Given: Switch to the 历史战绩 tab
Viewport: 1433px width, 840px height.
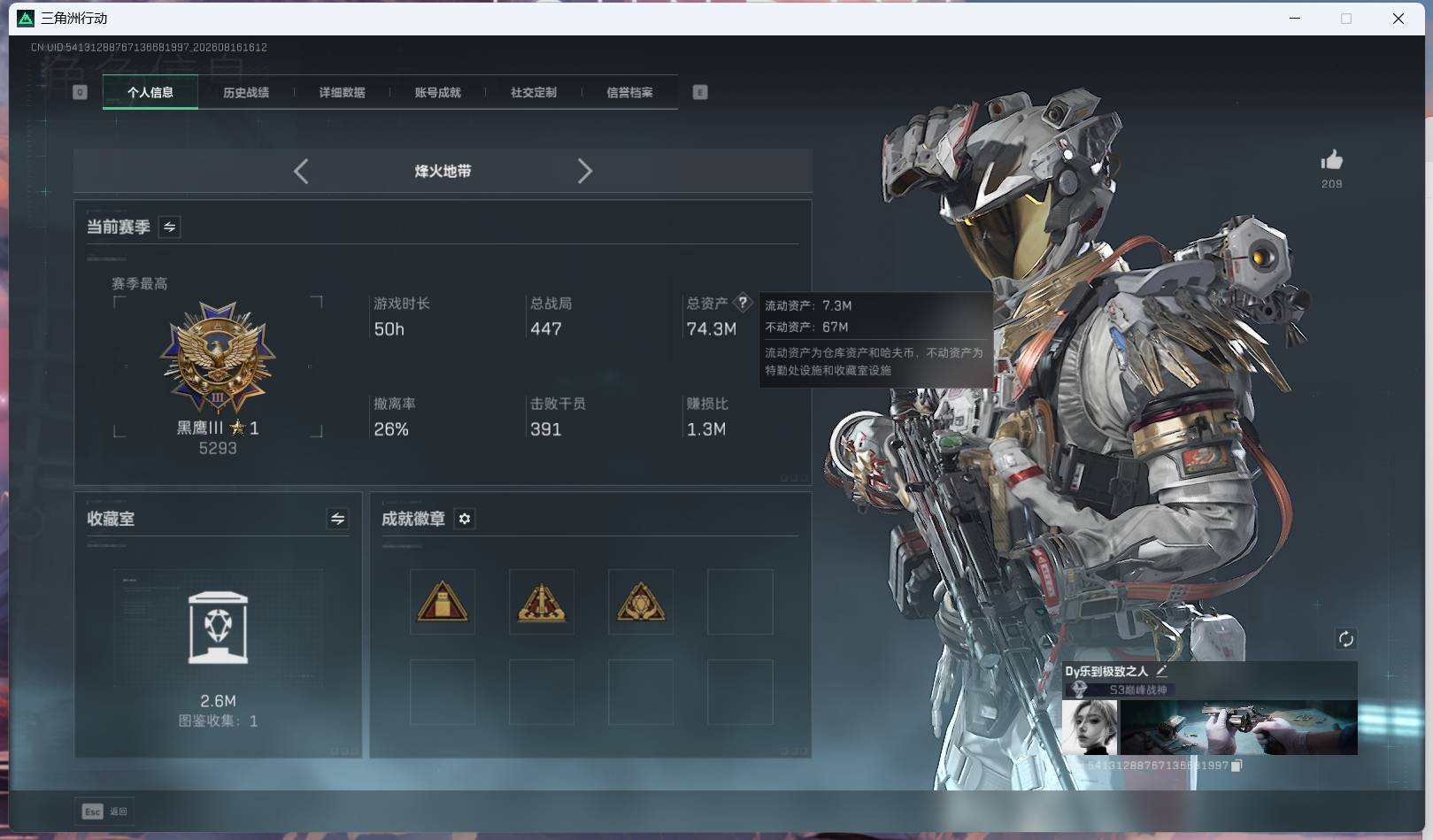Looking at the screenshot, I should pos(246,92).
